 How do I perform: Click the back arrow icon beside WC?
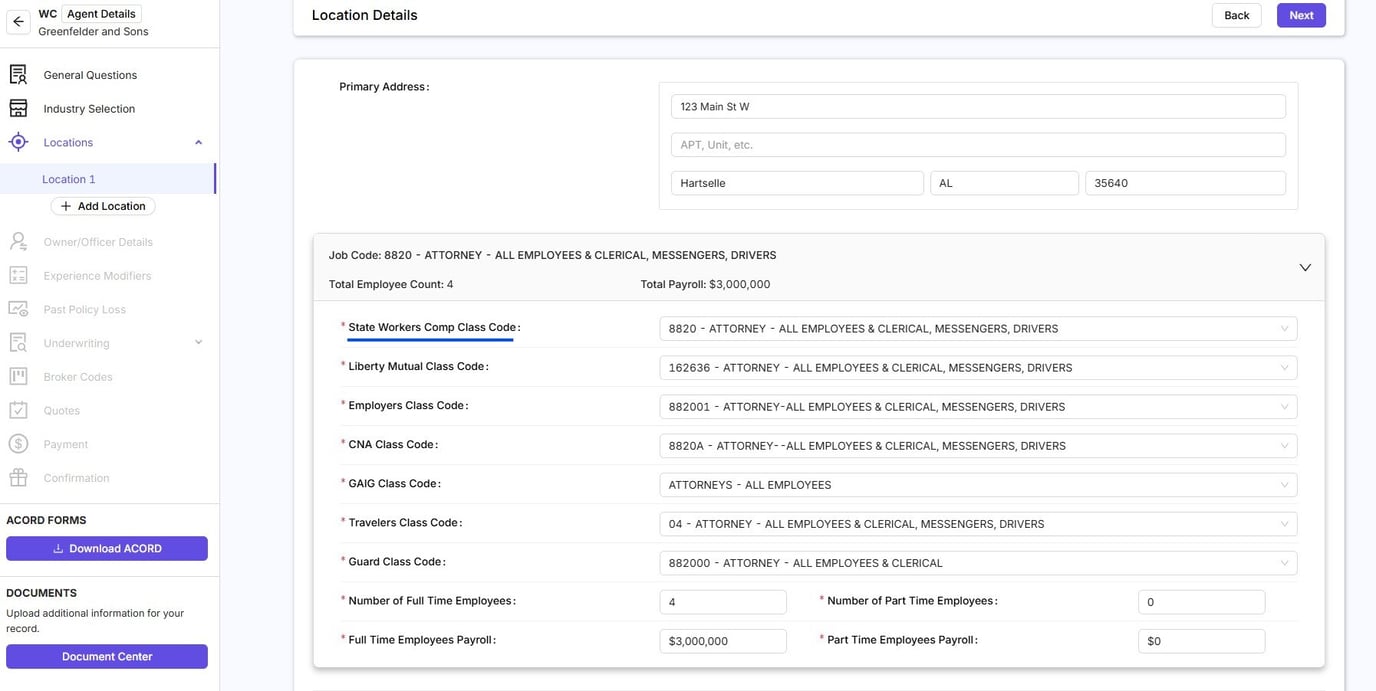pos(18,21)
